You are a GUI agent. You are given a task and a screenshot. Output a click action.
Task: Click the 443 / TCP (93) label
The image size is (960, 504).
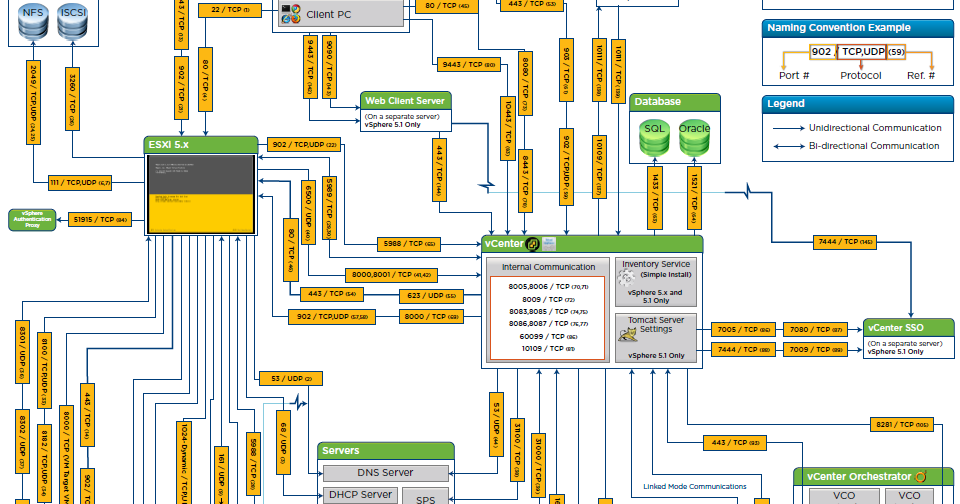(735, 443)
